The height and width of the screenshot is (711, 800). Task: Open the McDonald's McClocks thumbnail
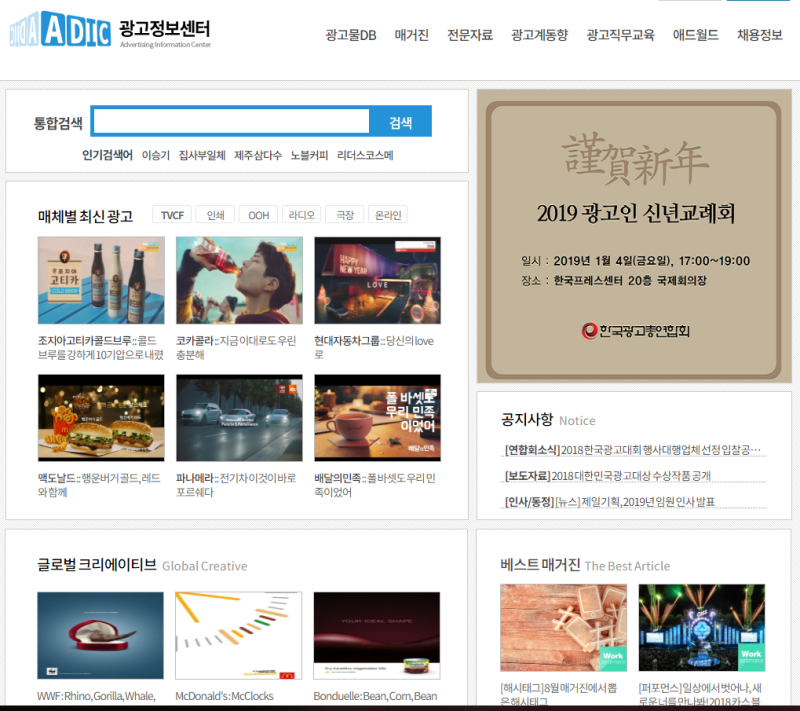239,636
